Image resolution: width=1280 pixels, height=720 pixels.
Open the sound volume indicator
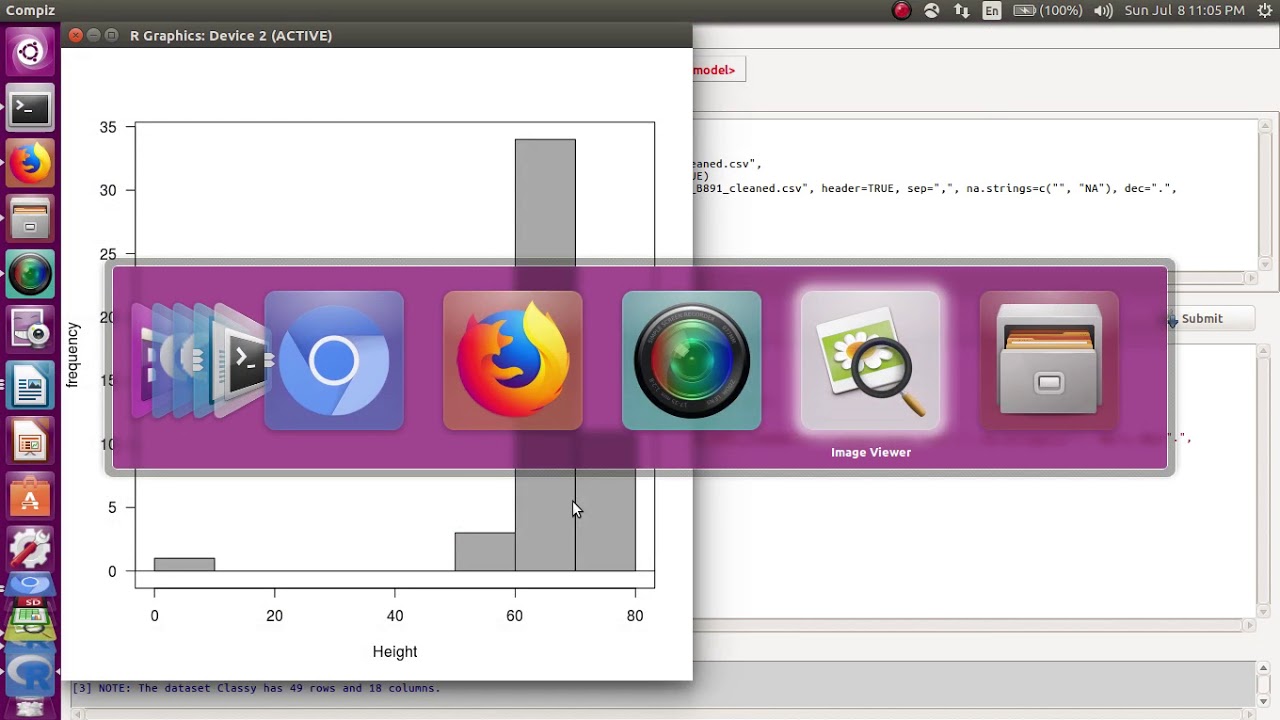[1104, 11]
